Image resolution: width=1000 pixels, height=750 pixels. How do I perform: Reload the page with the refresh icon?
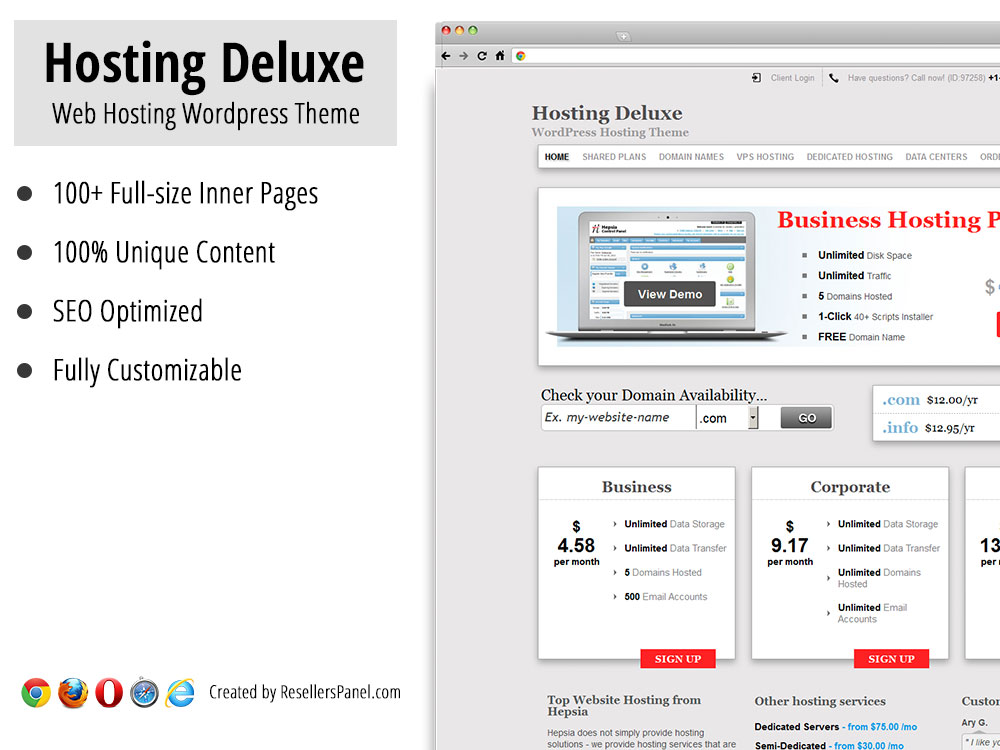pos(482,56)
